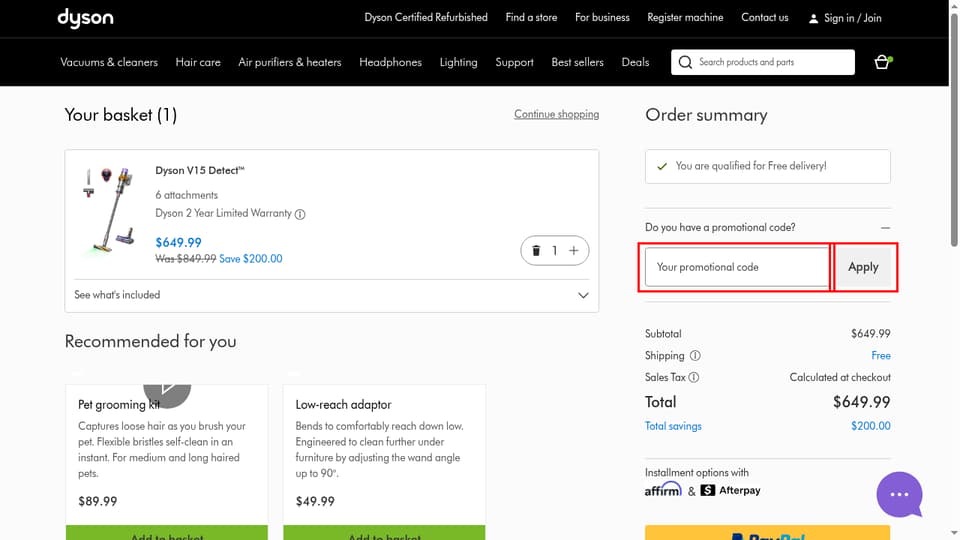Screen dimensions: 960x540
Task: Click For business link
Action: click(x=602, y=18)
